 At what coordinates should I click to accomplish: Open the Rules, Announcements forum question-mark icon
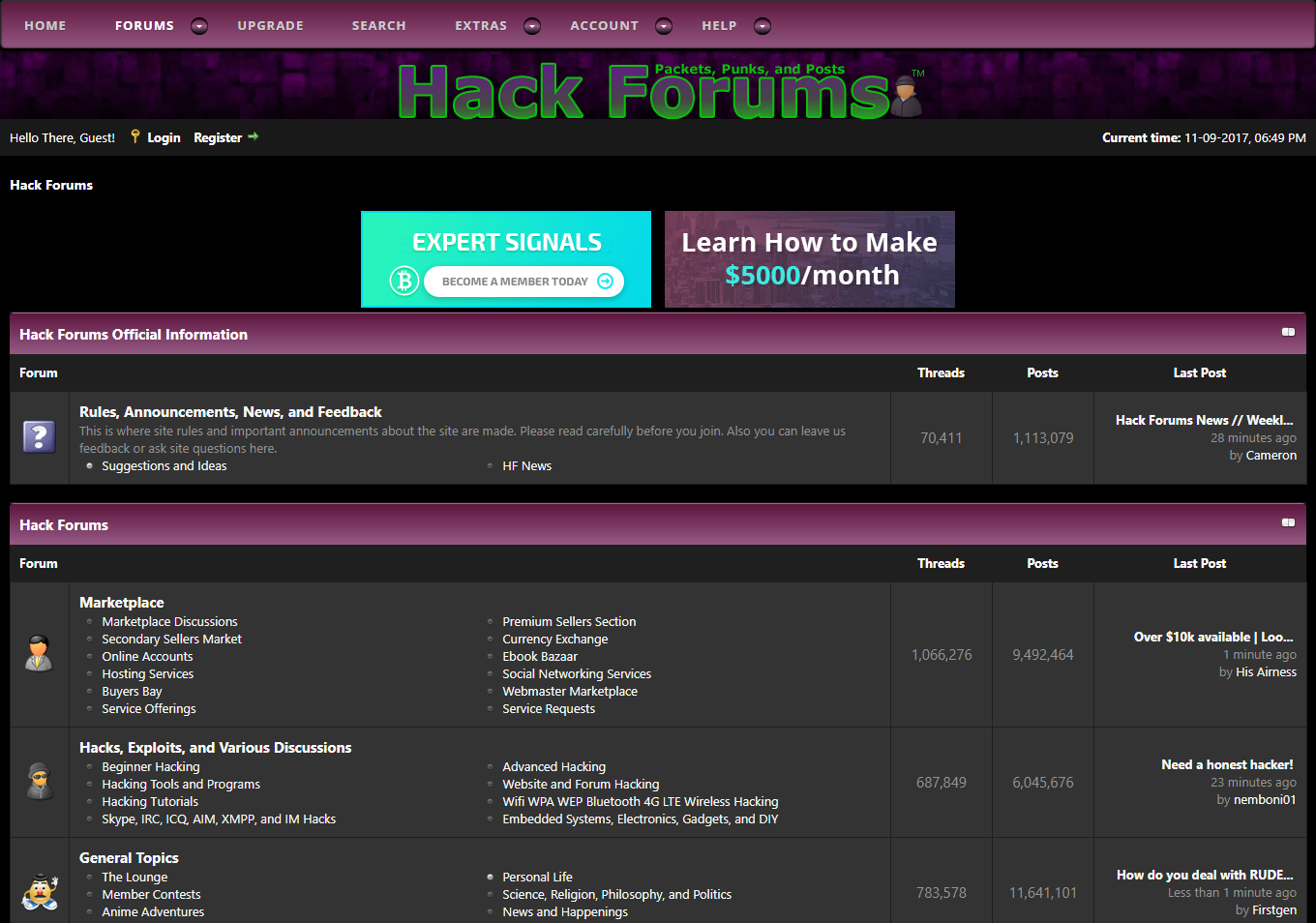[x=40, y=437]
